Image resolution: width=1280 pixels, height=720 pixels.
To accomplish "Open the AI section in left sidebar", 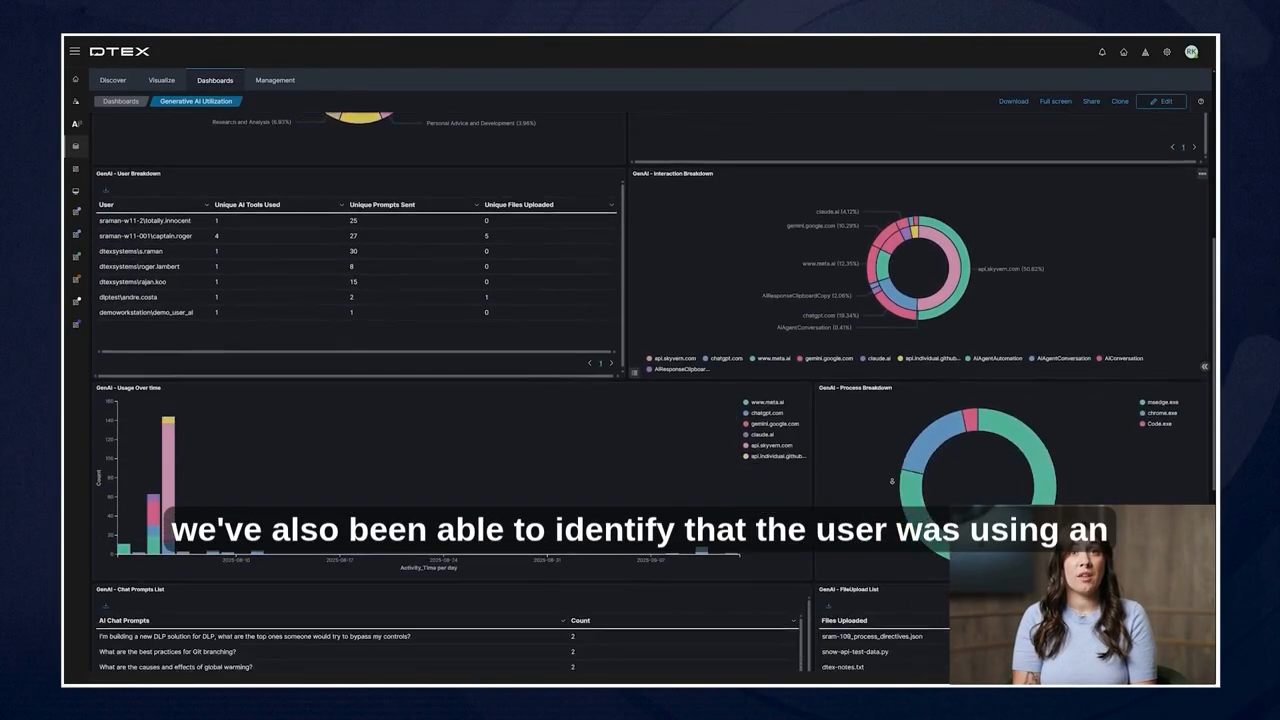I will coord(75,124).
